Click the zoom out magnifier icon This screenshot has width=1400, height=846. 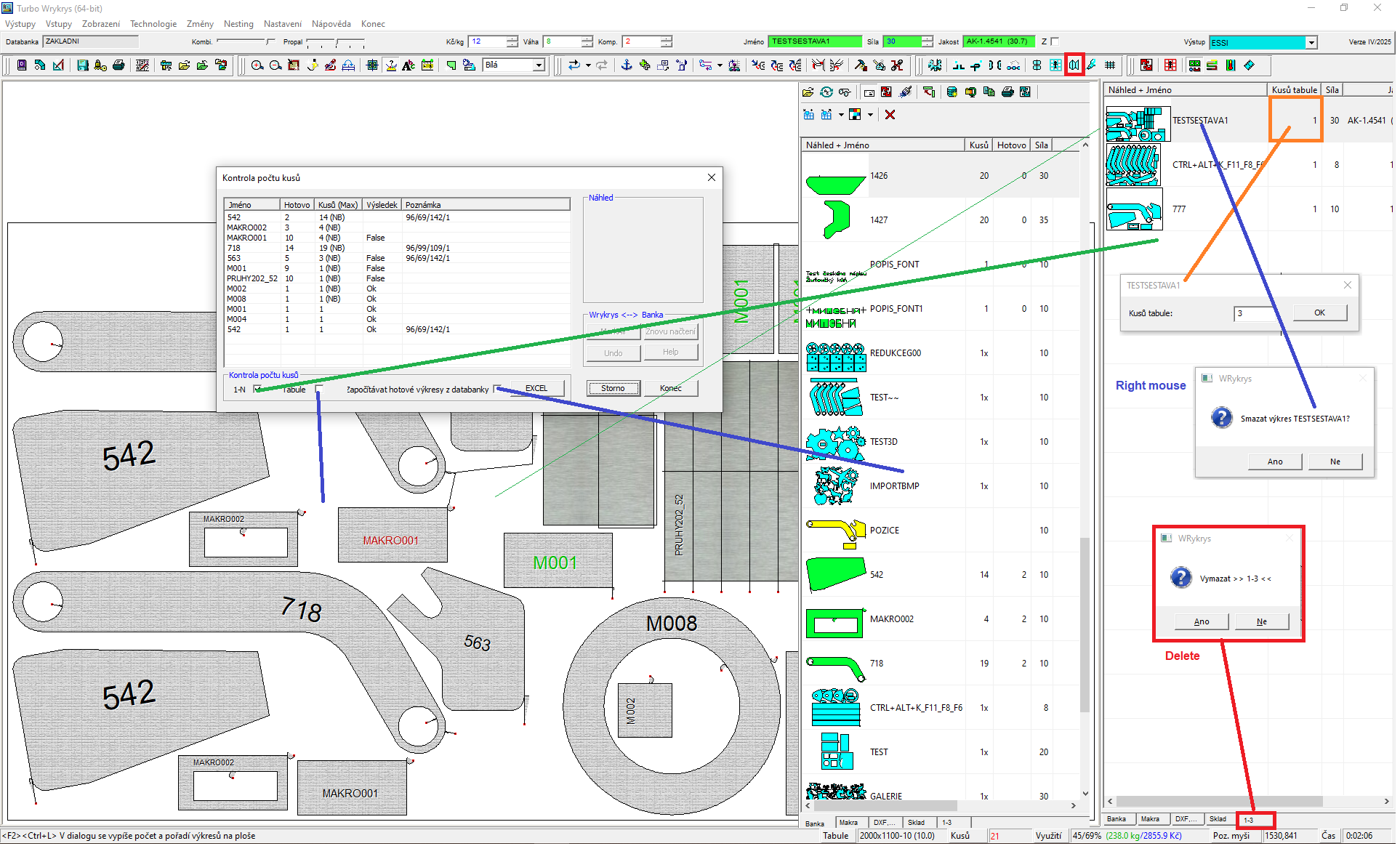tap(275, 66)
